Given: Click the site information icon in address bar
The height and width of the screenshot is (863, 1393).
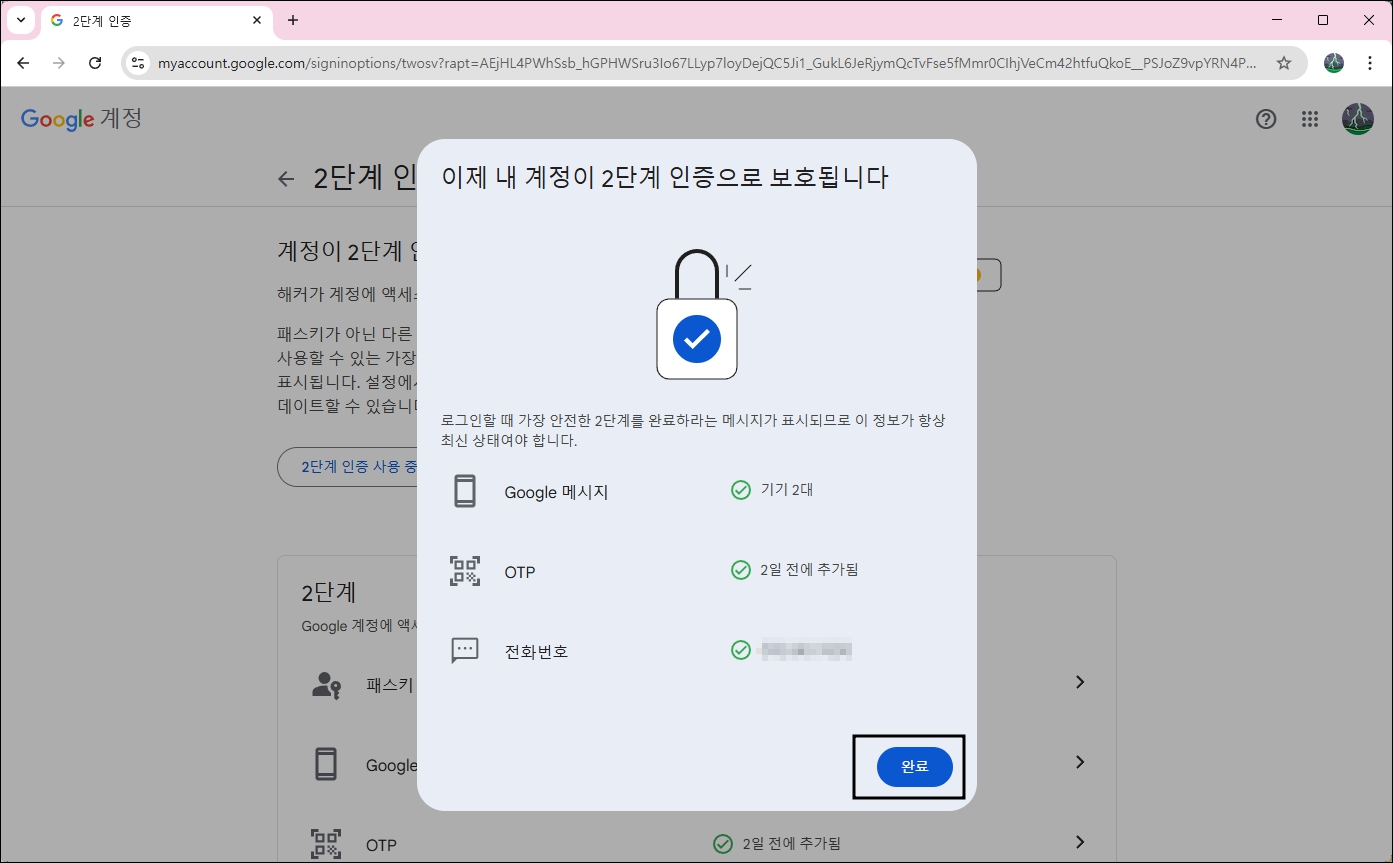Looking at the screenshot, I should pyautogui.click(x=136, y=62).
